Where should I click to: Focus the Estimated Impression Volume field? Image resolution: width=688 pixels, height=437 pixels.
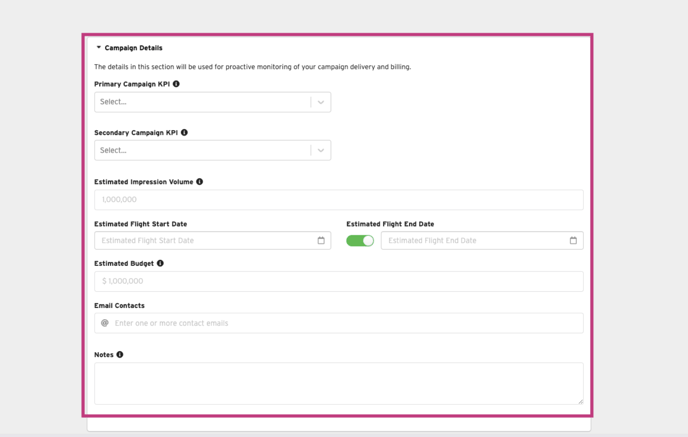[338, 199]
